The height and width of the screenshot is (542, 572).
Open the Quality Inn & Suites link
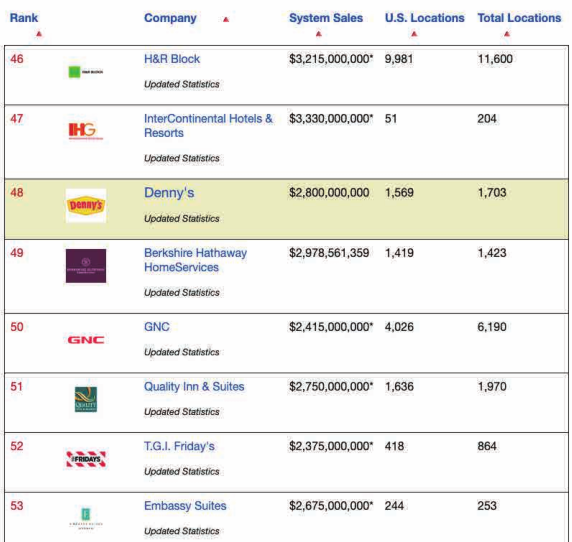click(194, 386)
